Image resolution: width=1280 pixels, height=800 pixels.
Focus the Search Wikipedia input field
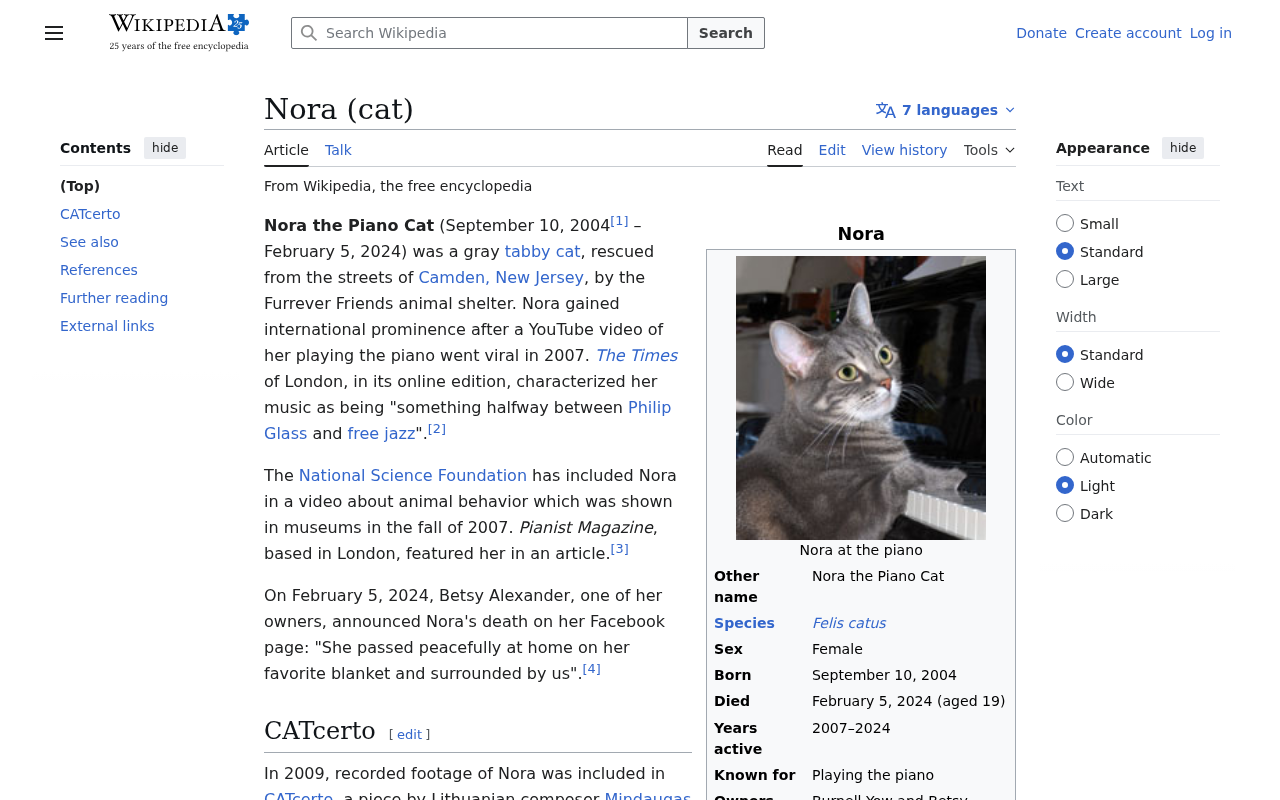[x=489, y=33]
